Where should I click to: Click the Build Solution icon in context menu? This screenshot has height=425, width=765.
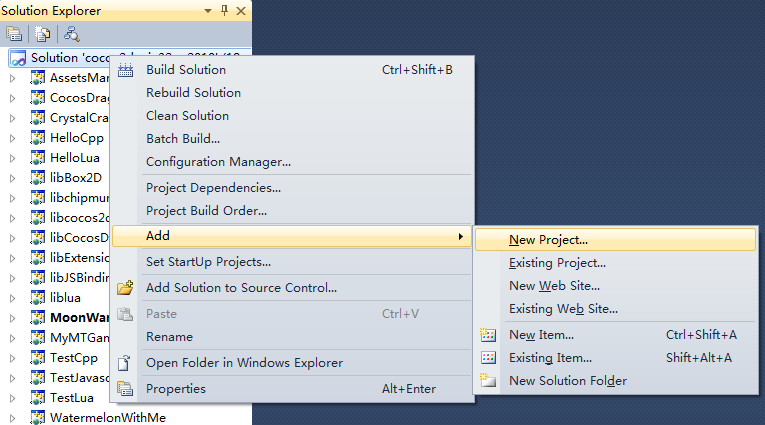click(125, 70)
